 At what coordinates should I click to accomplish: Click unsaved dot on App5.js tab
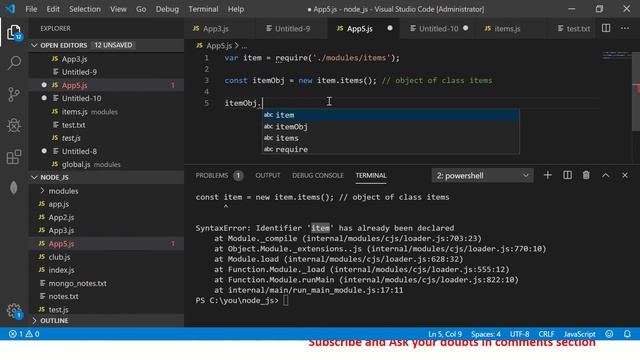click(x=390, y=28)
